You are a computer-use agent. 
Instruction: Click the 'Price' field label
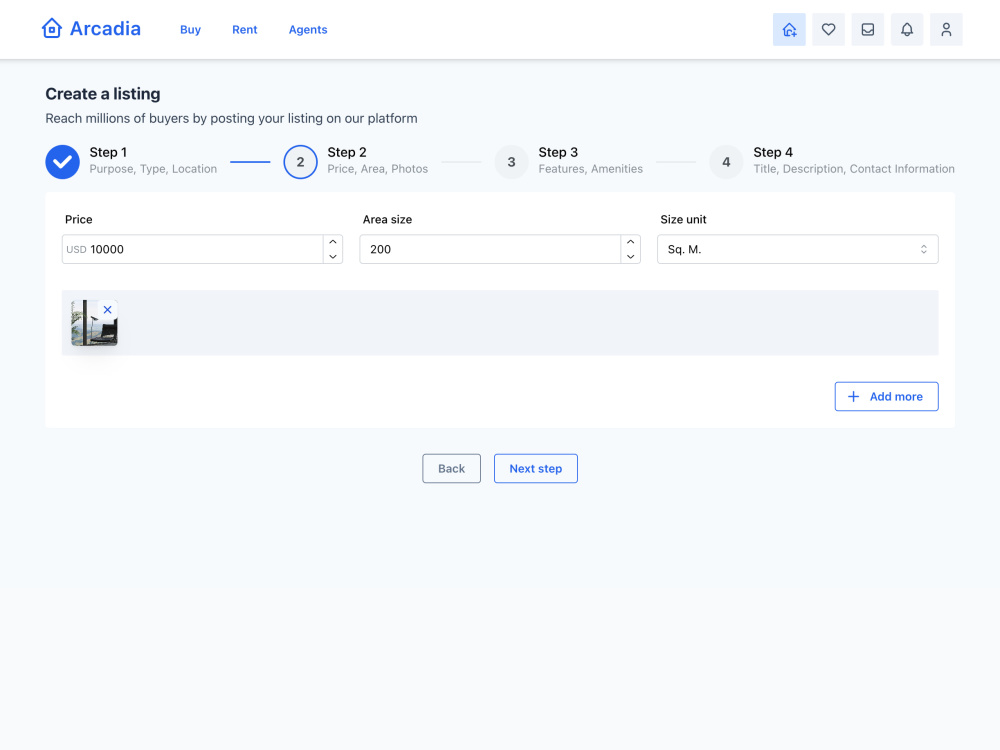tap(78, 219)
